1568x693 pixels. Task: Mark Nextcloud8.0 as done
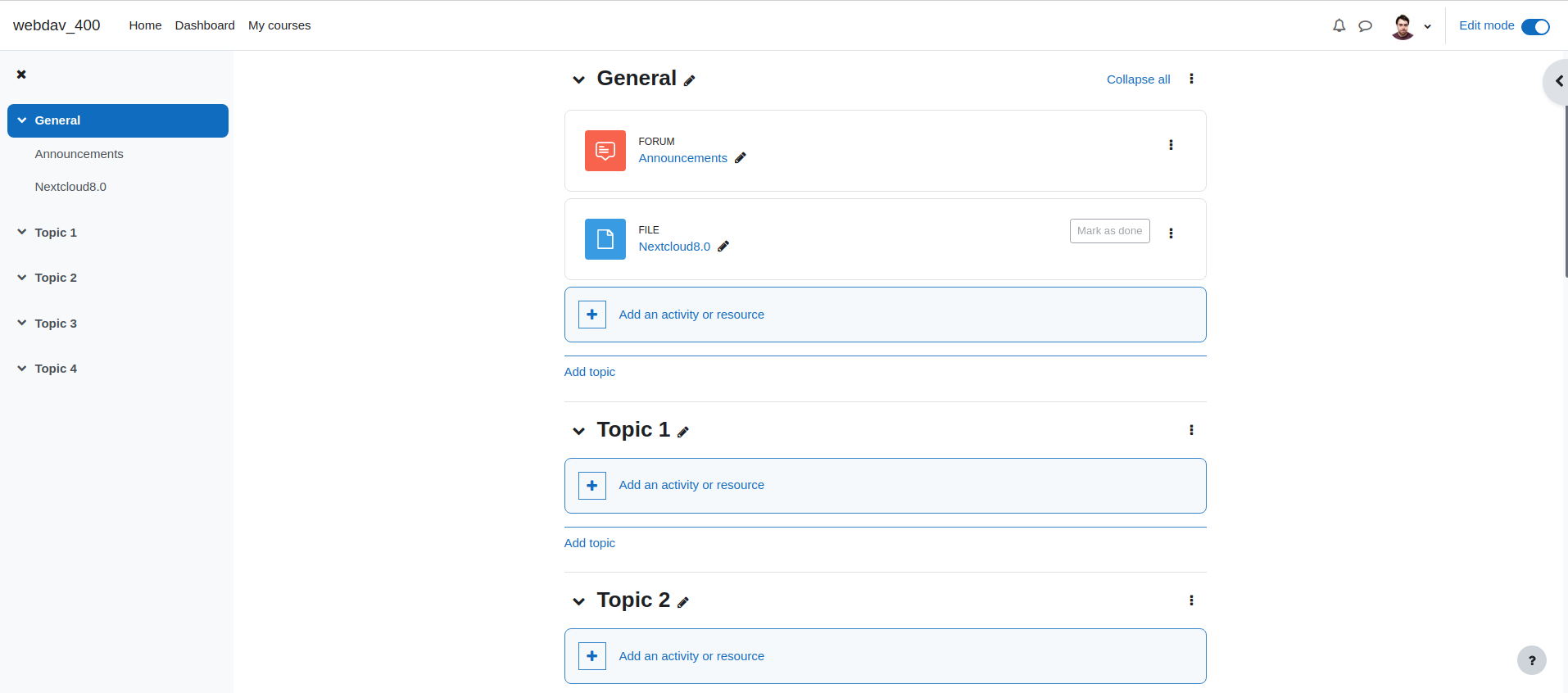[1109, 231]
